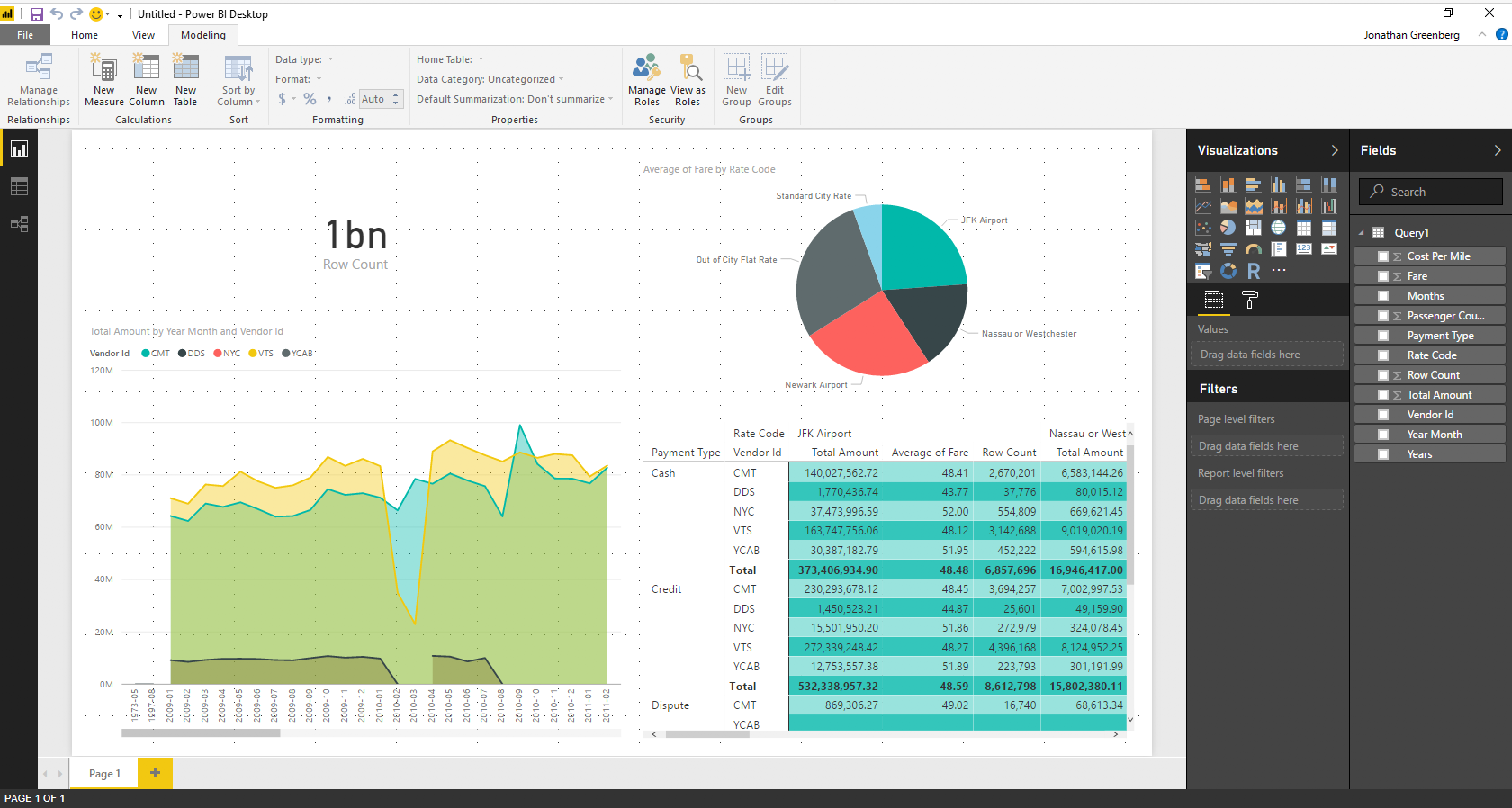Open the Relationships view in sidebar
The height and width of the screenshot is (808, 1512).
click(19, 224)
